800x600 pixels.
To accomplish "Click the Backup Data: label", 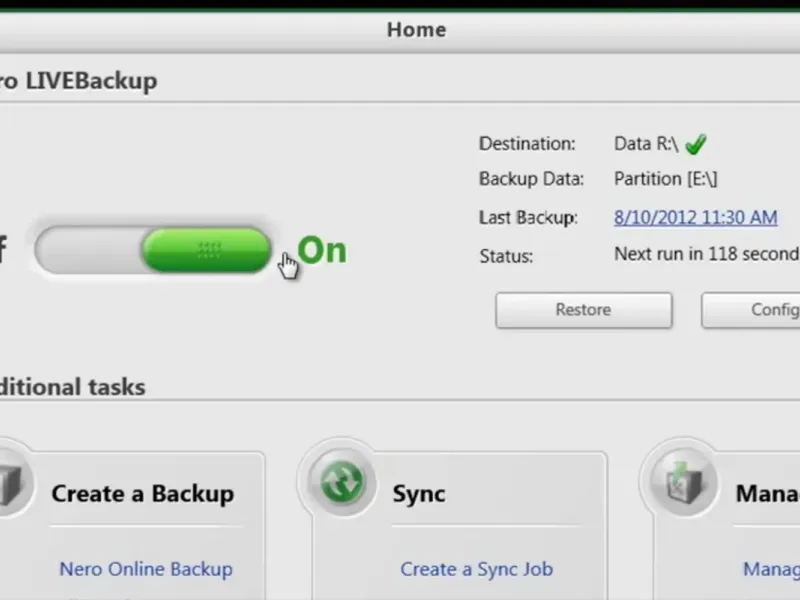I will [531, 179].
